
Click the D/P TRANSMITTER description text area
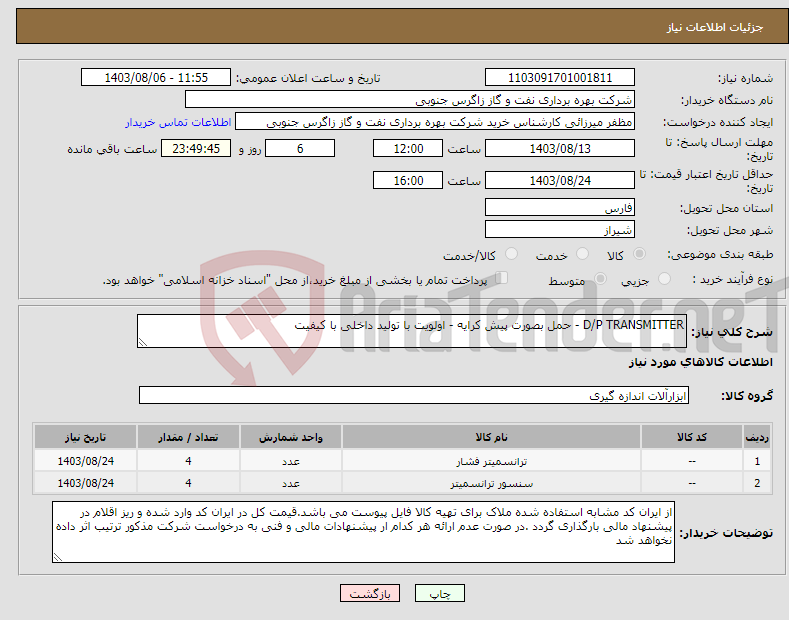point(412,331)
